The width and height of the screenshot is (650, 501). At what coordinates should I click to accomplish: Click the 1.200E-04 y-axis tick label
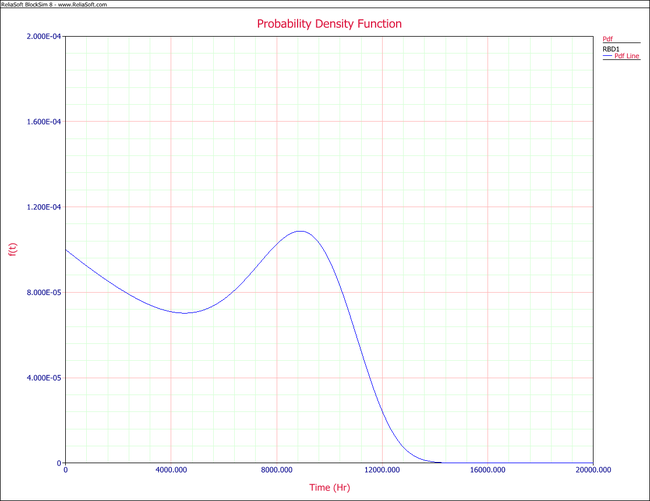pyautogui.click(x=42, y=207)
